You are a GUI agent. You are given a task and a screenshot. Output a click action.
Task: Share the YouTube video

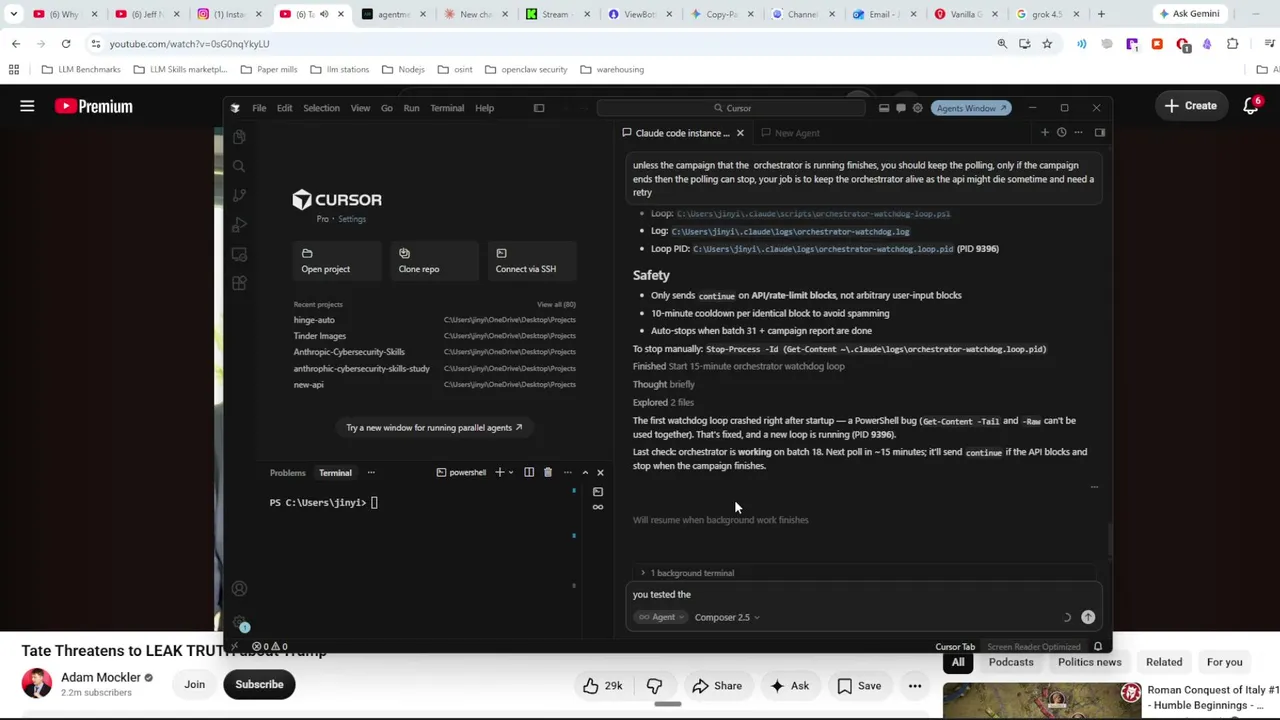717,686
